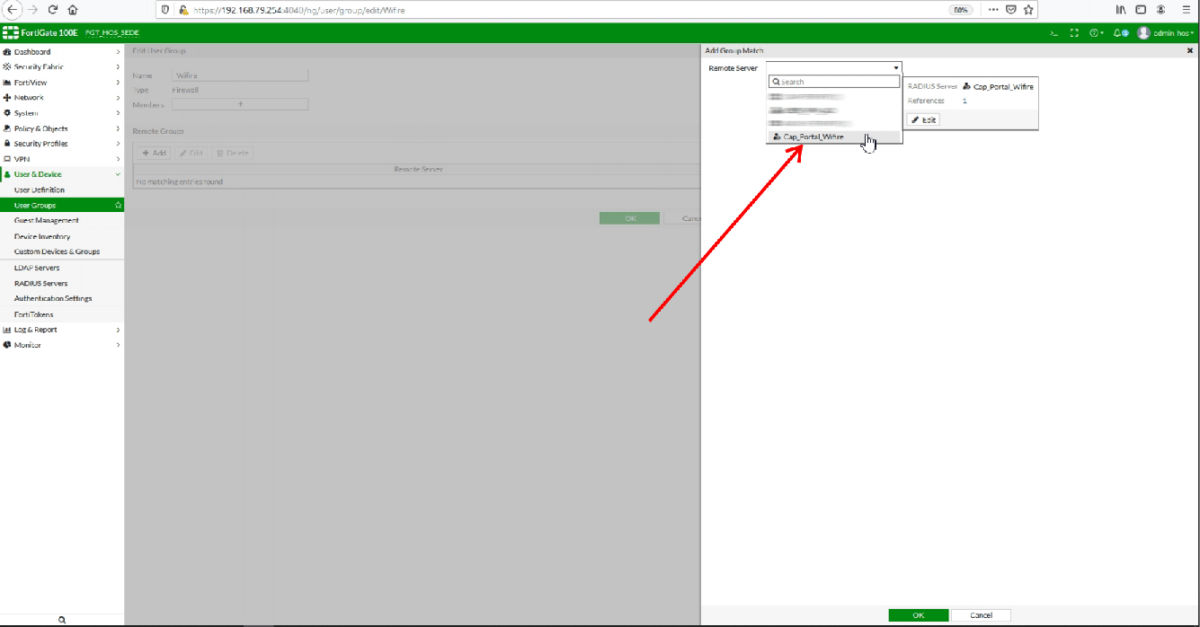
Task: Open the CLI console icon in header
Action: click(1053, 33)
